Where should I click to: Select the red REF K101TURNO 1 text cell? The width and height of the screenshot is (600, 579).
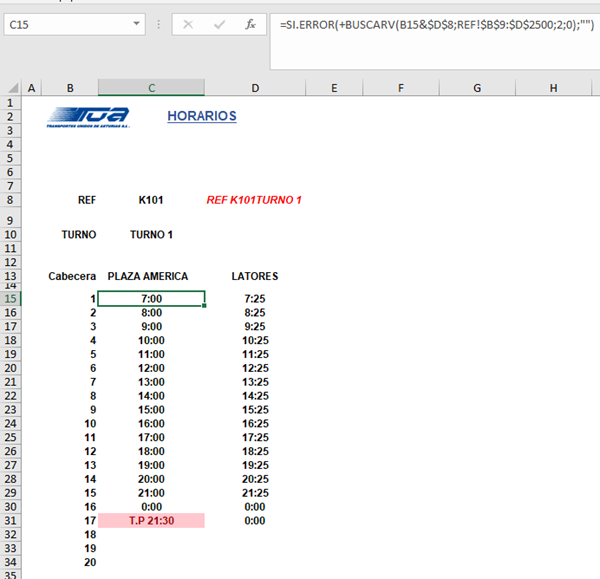coord(254,200)
